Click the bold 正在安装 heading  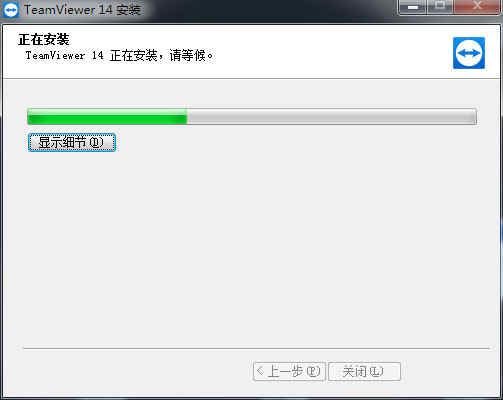coord(44,40)
